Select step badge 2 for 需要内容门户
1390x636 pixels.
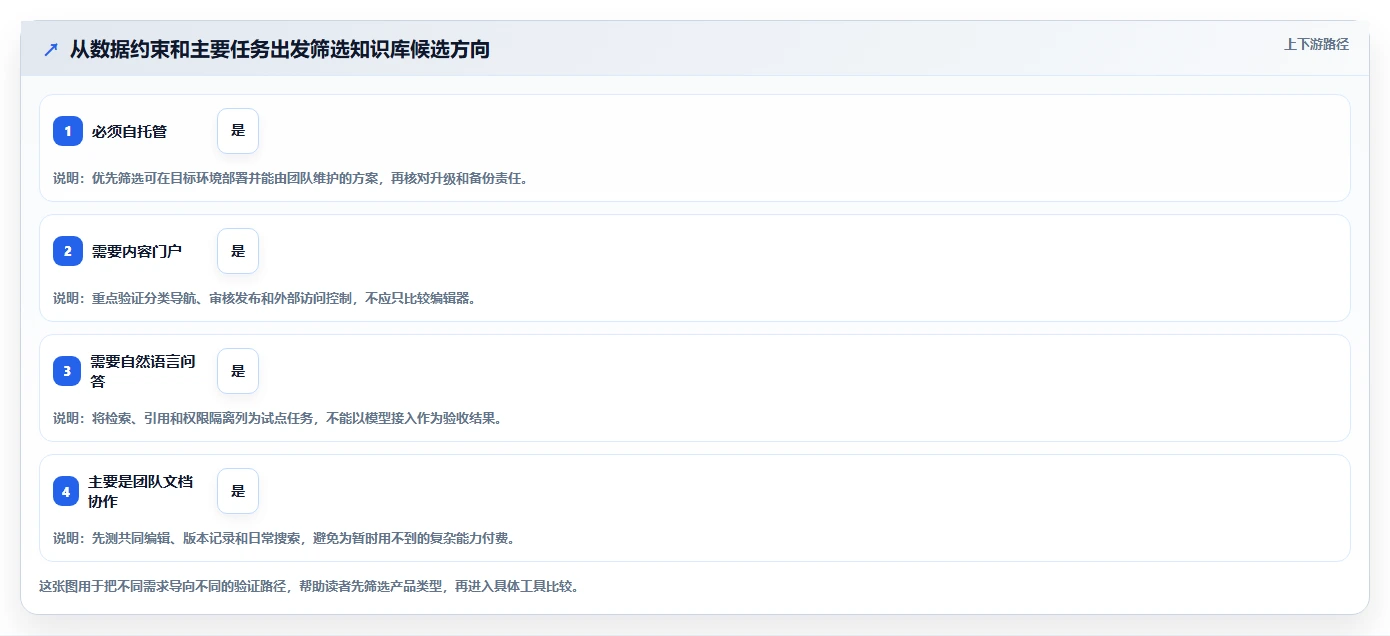pos(68,251)
